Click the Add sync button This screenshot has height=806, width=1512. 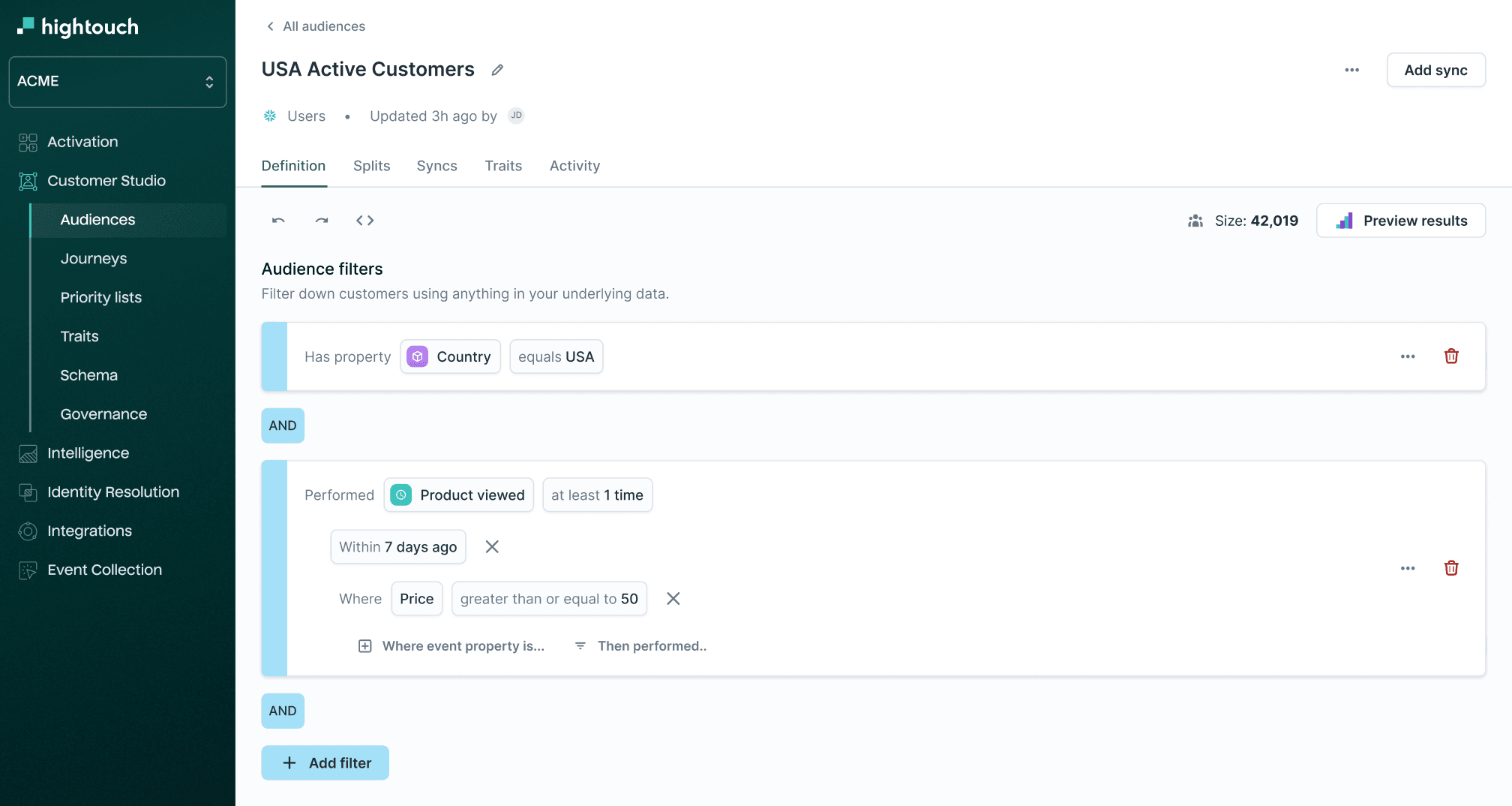pyautogui.click(x=1435, y=70)
